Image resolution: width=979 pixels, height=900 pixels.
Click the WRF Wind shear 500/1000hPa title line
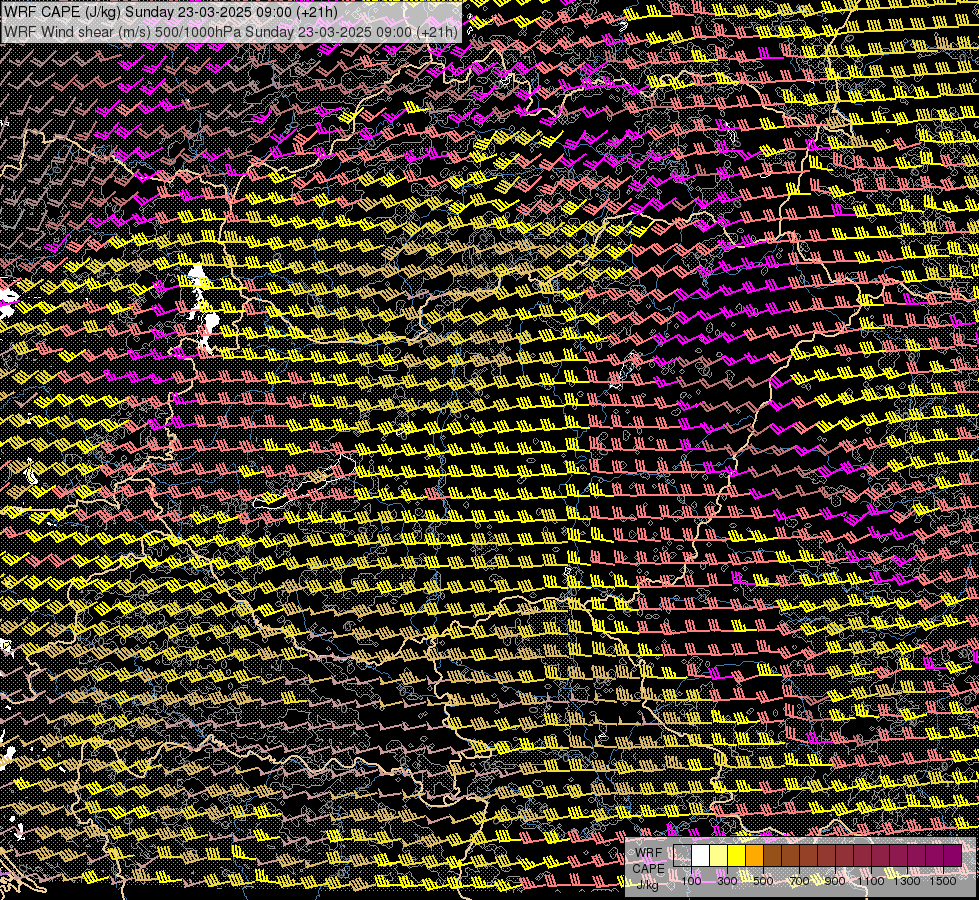click(231, 31)
